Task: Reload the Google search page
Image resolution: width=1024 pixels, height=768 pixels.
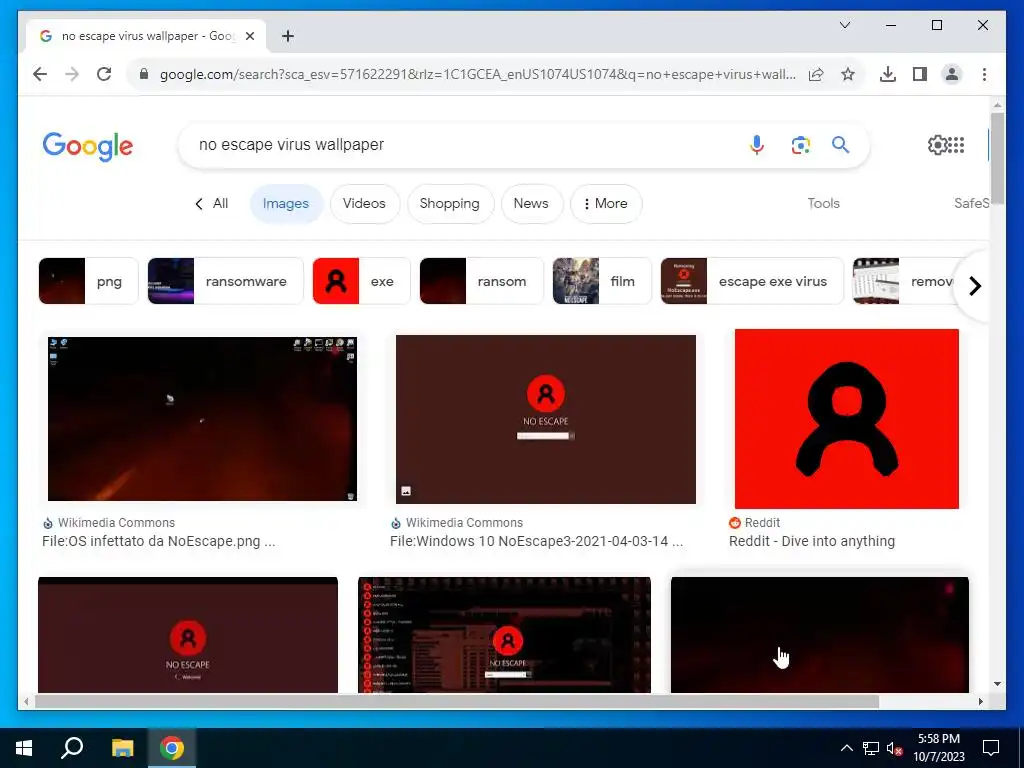Action: 104,74
